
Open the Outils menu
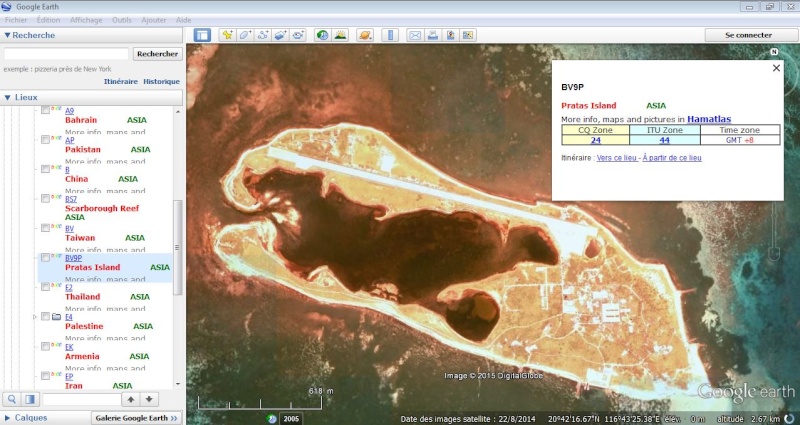tap(122, 20)
